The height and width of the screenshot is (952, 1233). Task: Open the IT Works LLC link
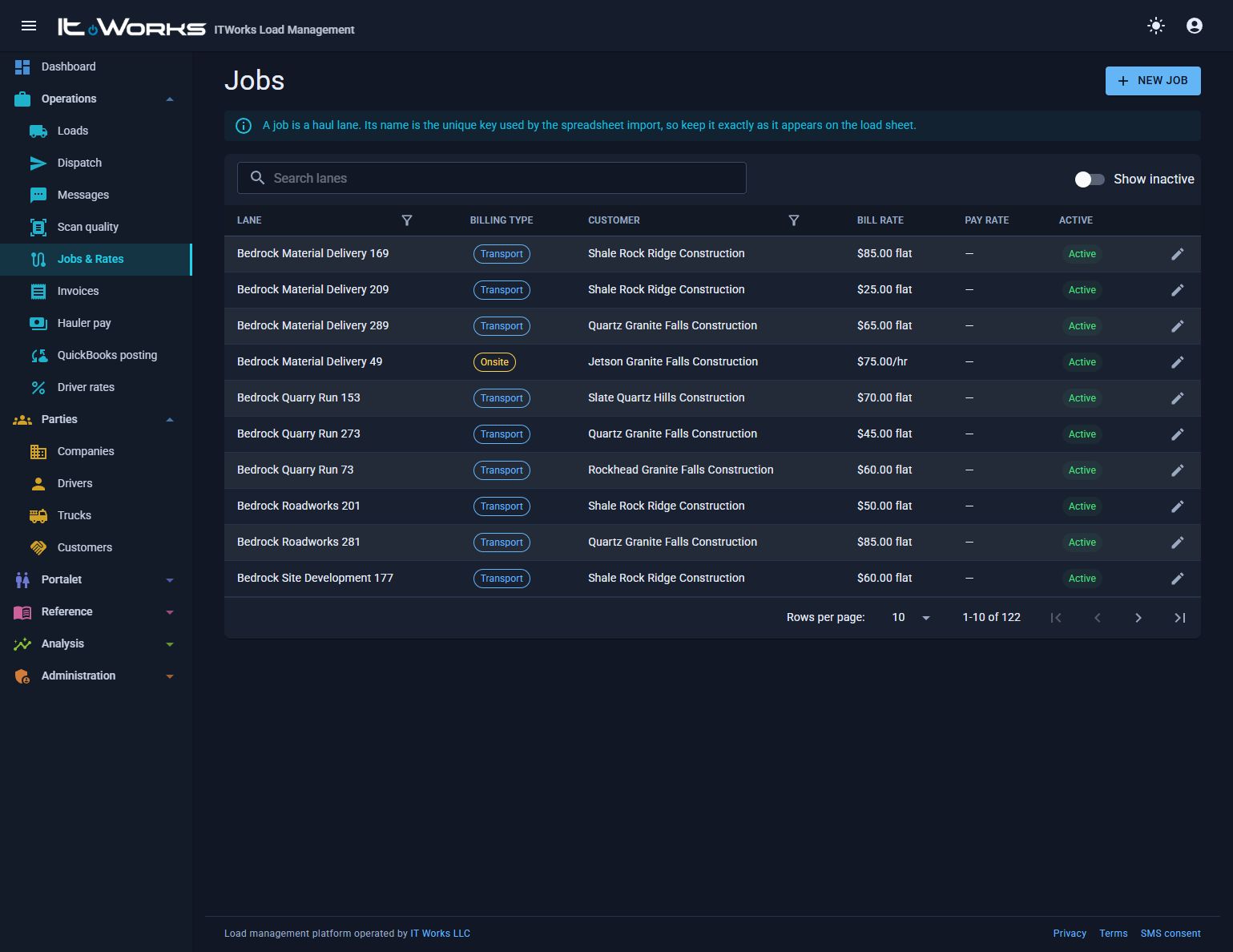[440, 934]
